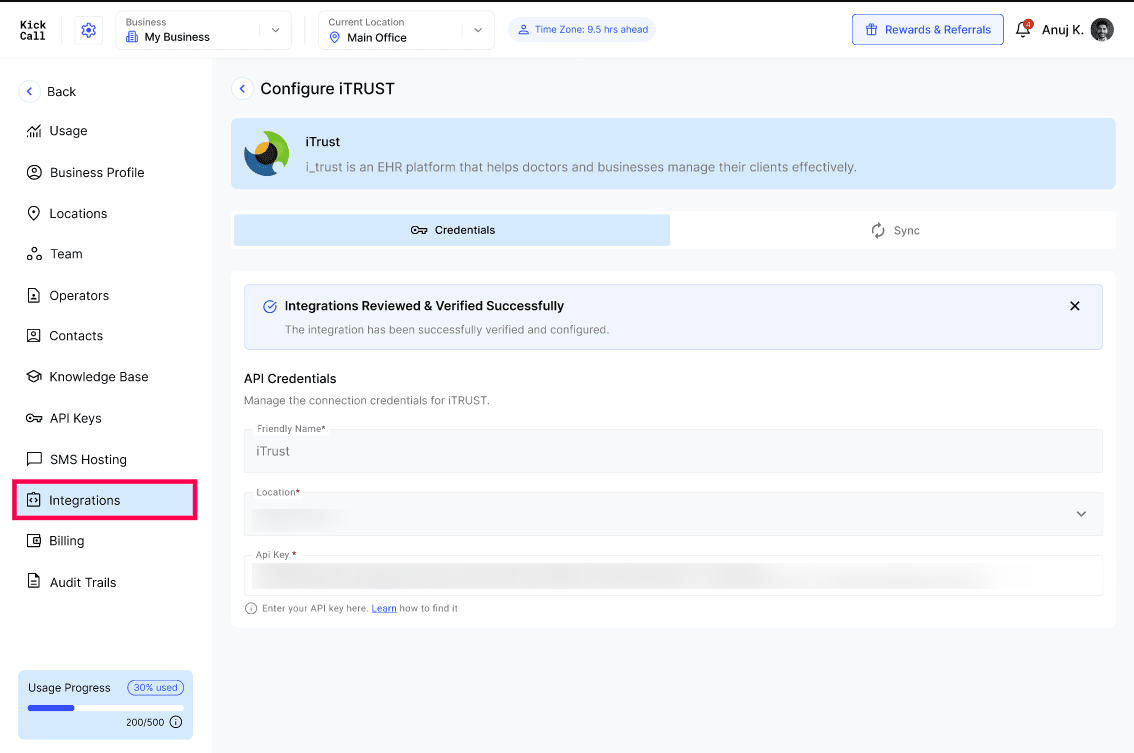Focus the Friendly Name input field
This screenshot has height=753, width=1134.
pyautogui.click(x=673, y=451)
